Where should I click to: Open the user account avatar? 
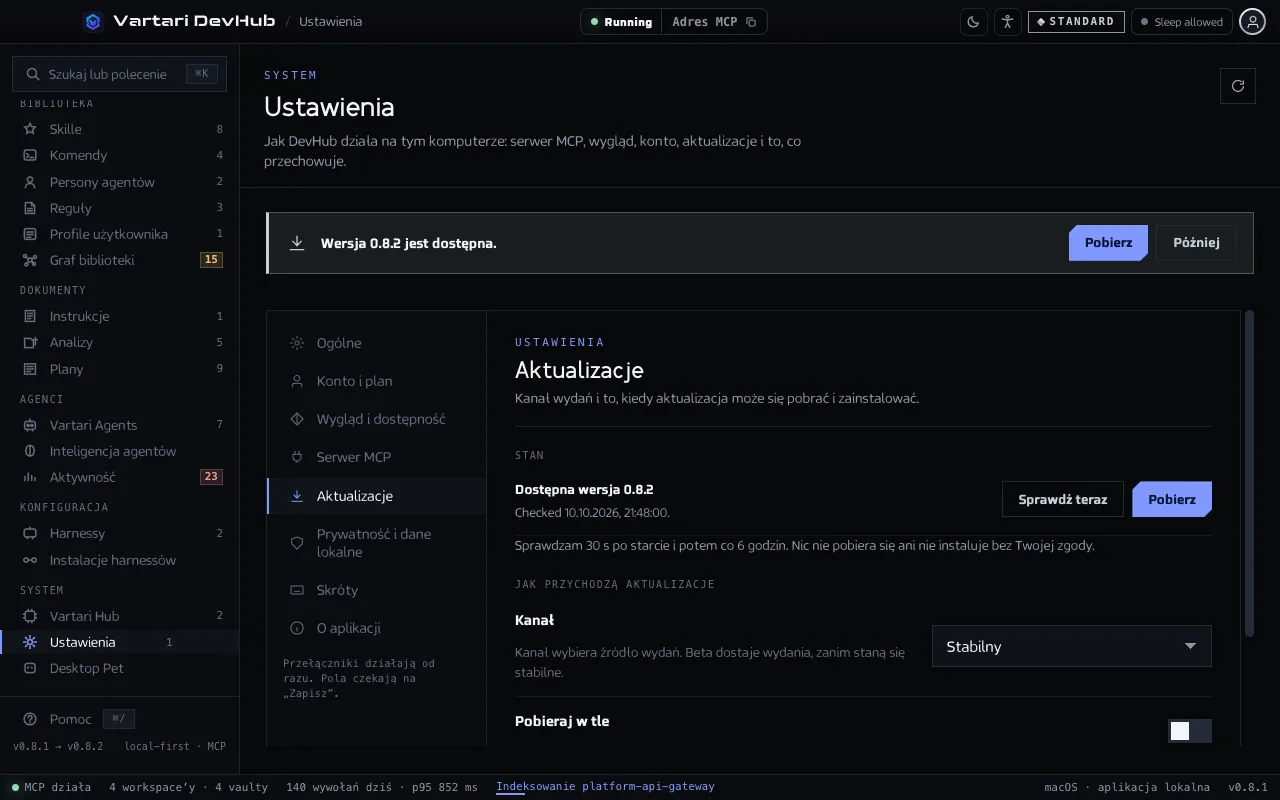1252,22
